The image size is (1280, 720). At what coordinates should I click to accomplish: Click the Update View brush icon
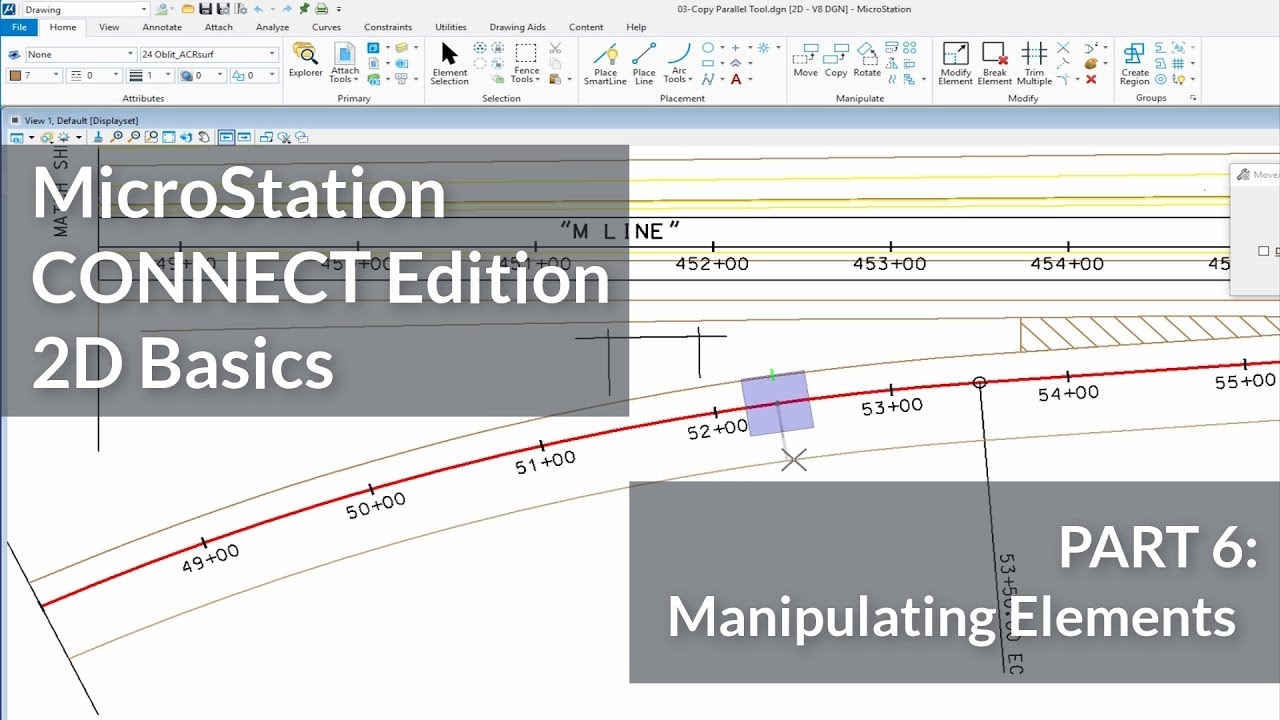coord(99,136)
